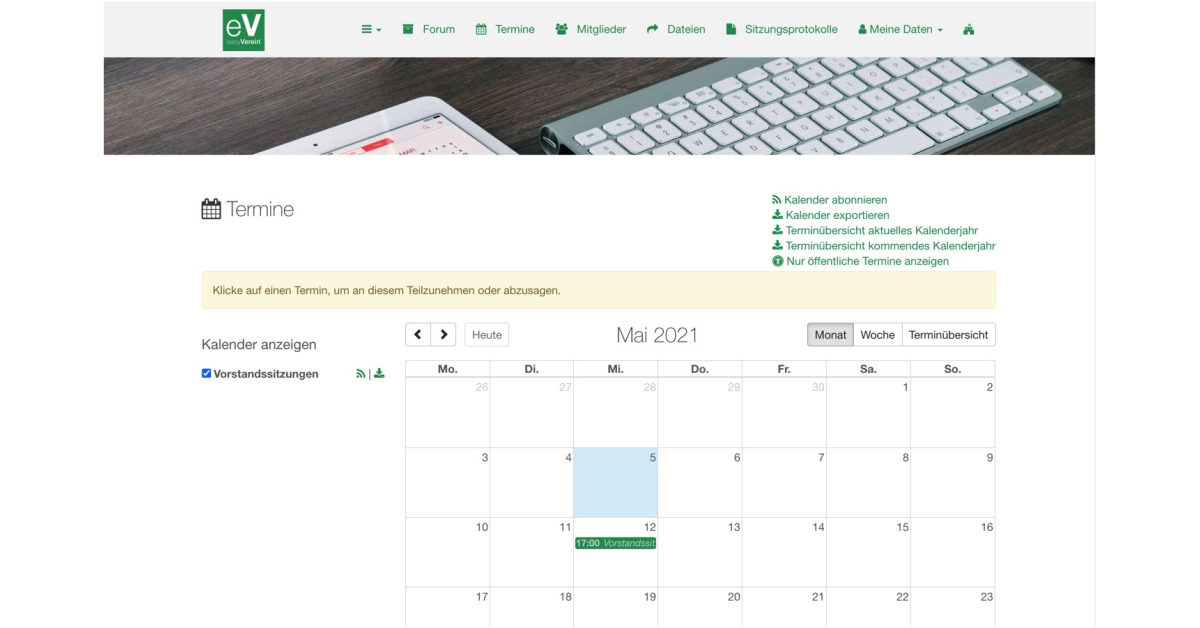Download Terminübersicht aktuelles Kalenderjahr

point(875,230)
